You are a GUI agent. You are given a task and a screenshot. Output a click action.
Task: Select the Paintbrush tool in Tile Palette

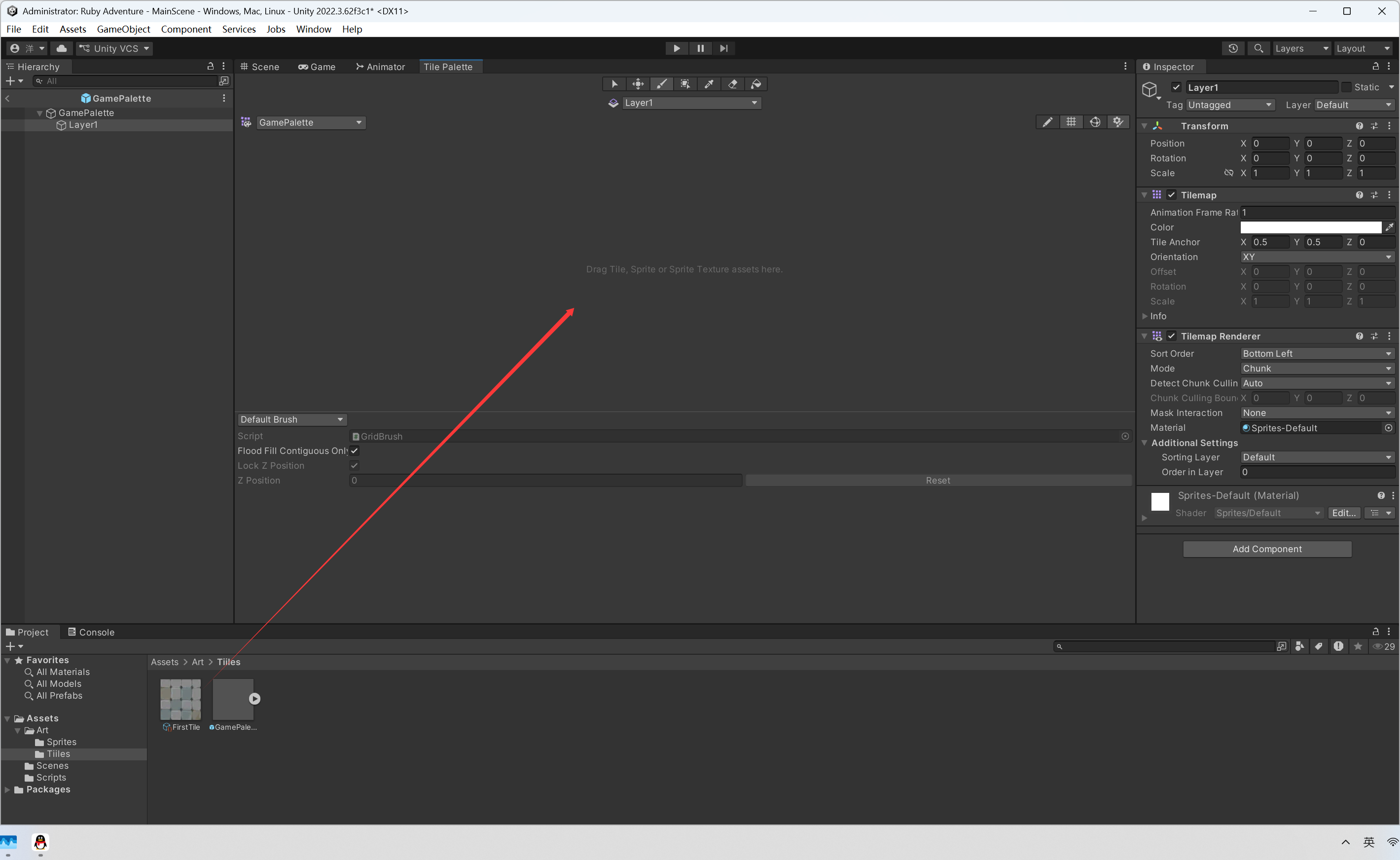pyautogui.click(x=662, y=84)
